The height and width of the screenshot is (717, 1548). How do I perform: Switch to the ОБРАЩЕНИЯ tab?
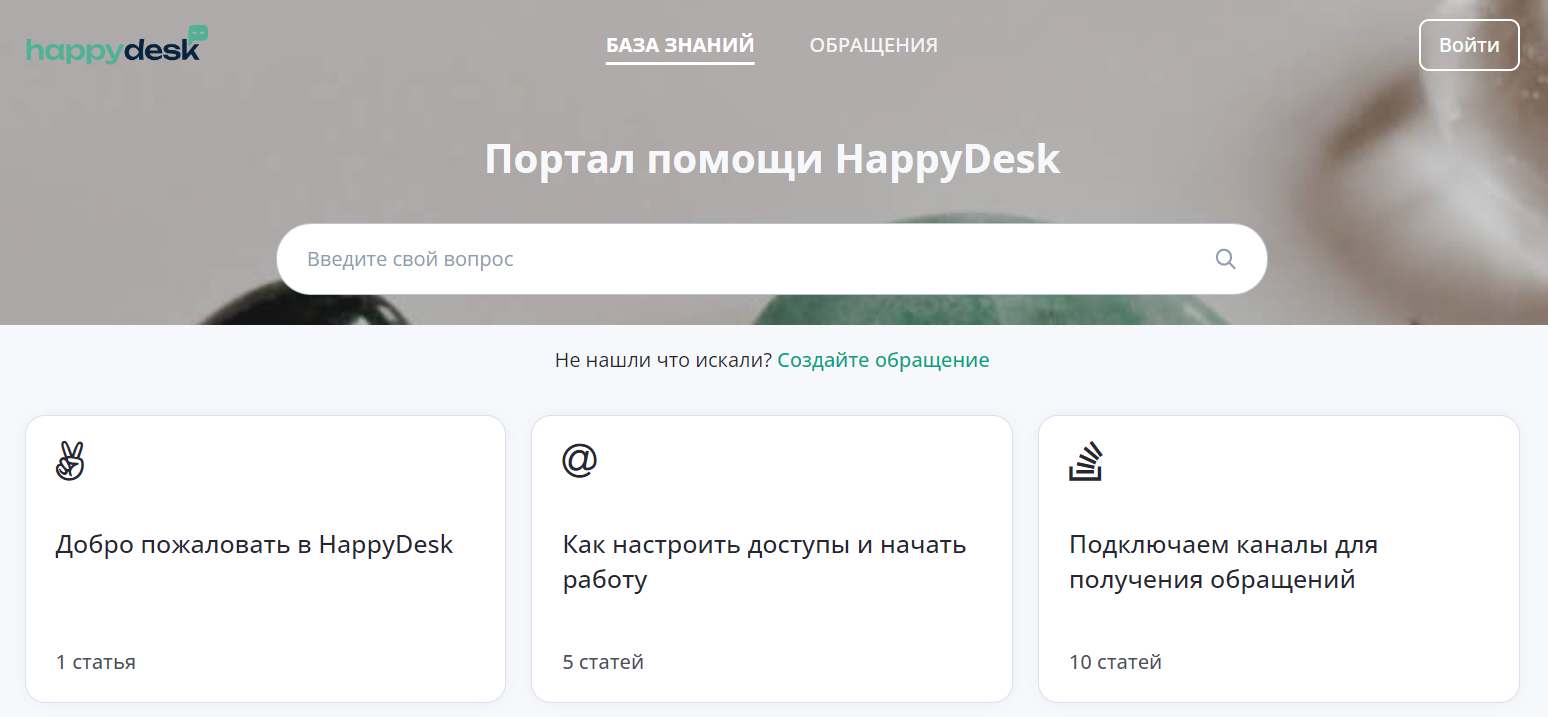pos(873,45)
